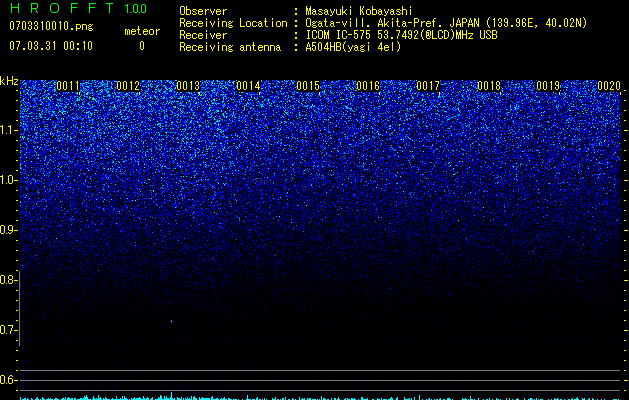Click the bright cyan dot near 0.7 kHz
This screenshot has height=400, width=629.
(171, 321)
